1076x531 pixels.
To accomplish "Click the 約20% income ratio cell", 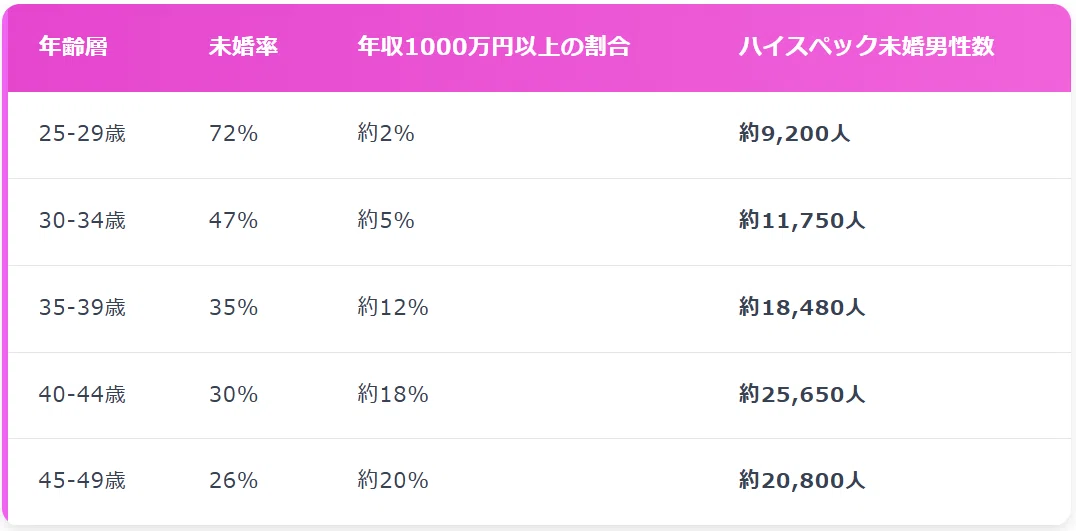I will [393, 481].
